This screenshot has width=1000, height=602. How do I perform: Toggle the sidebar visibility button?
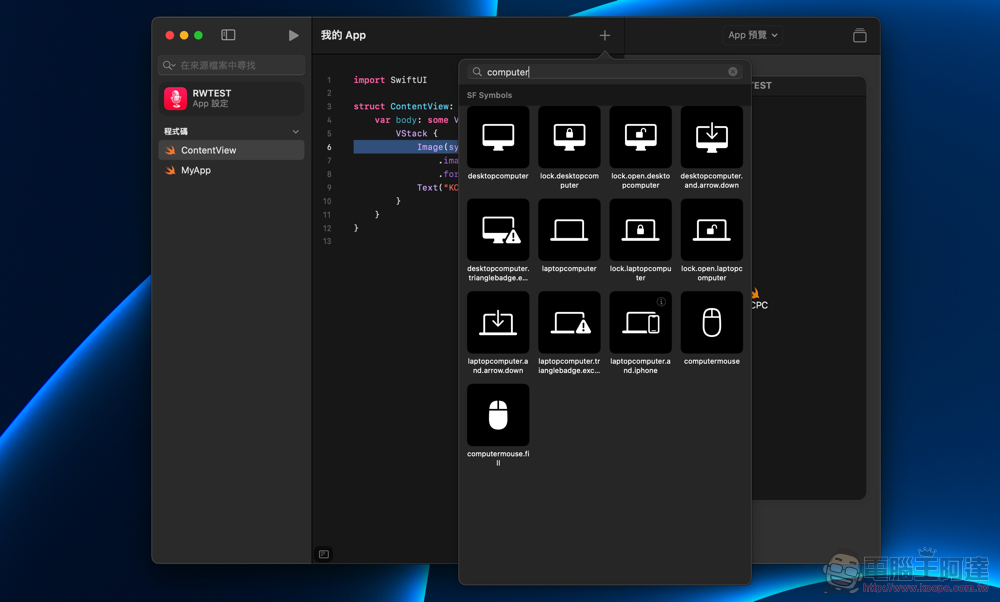[228, 35]
